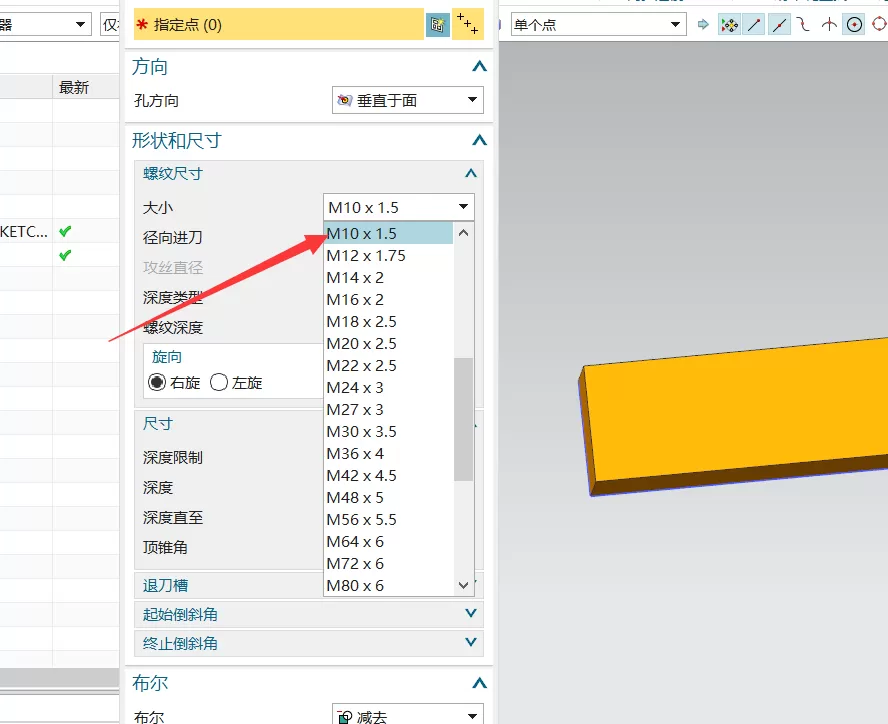Open the 布尔 减去 dropdown
The image size is (888, 724).
[408, 715]
